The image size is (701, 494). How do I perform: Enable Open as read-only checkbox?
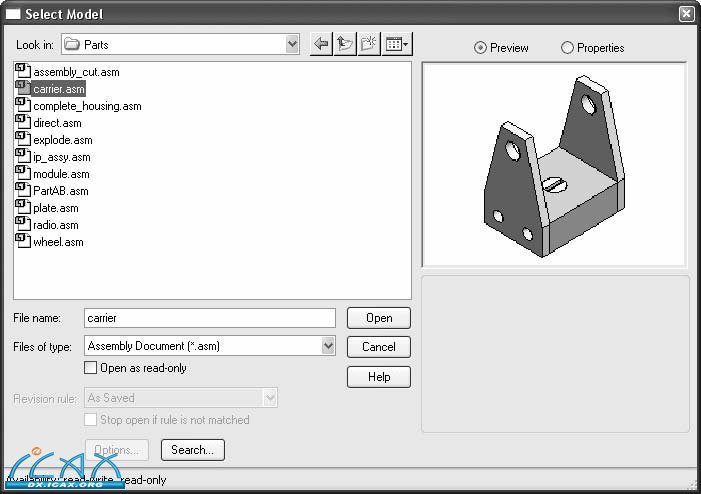click(90, 367)
